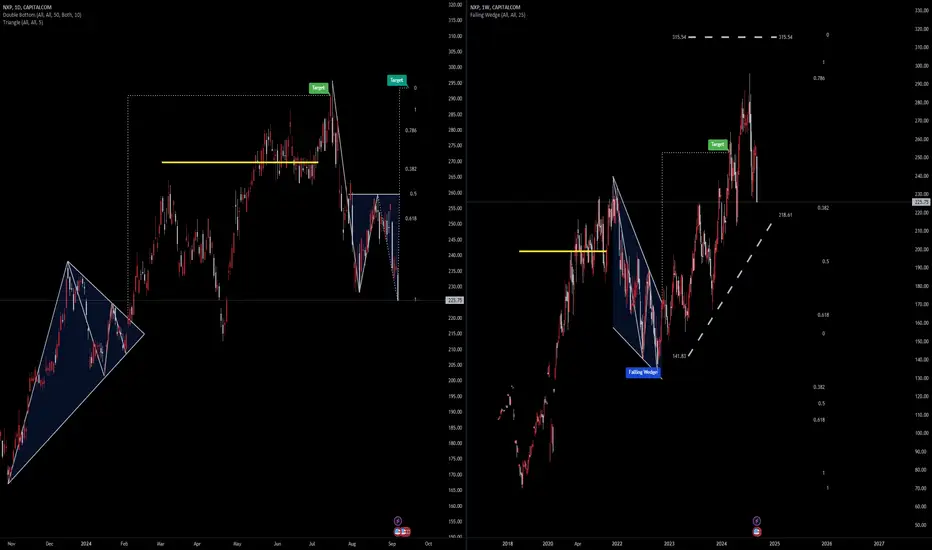This screenshot has width=932, height=550.
Task: Click Dec on the daily chart time axis
Action: coord(49,543)
